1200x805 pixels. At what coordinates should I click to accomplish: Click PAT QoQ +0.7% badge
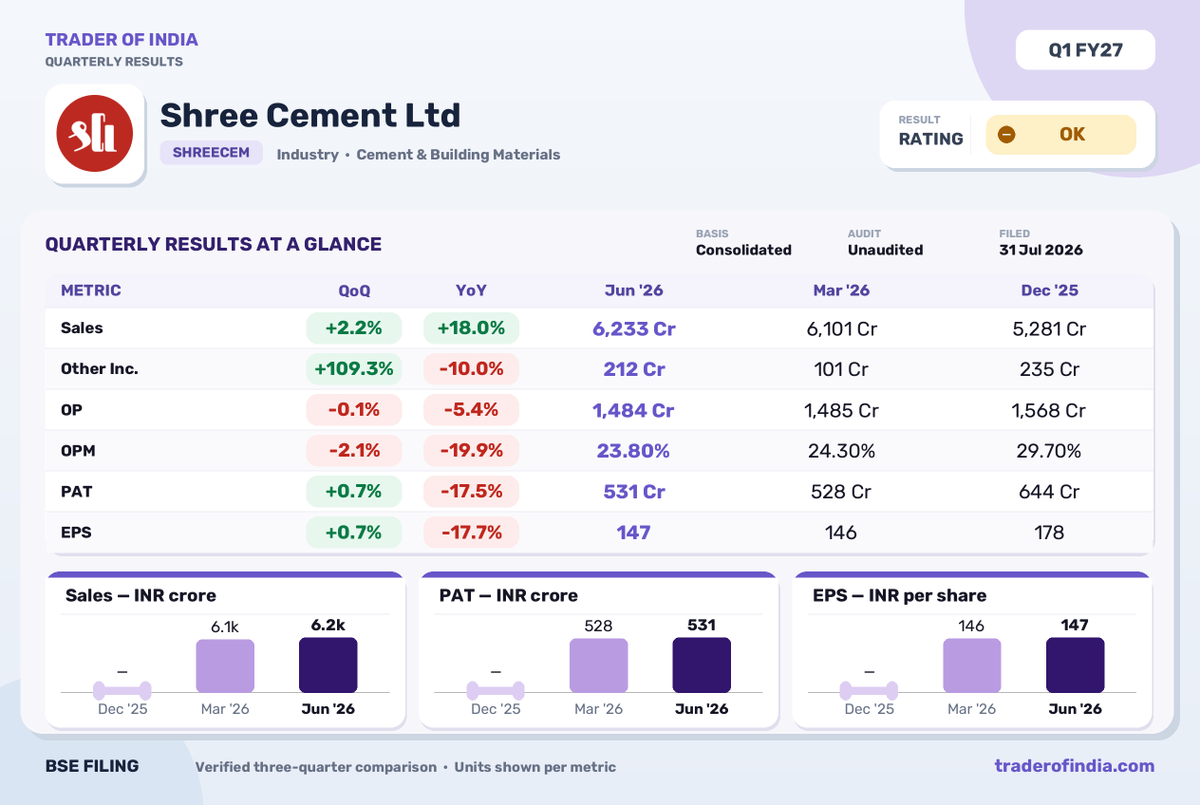tap(354, 491)
